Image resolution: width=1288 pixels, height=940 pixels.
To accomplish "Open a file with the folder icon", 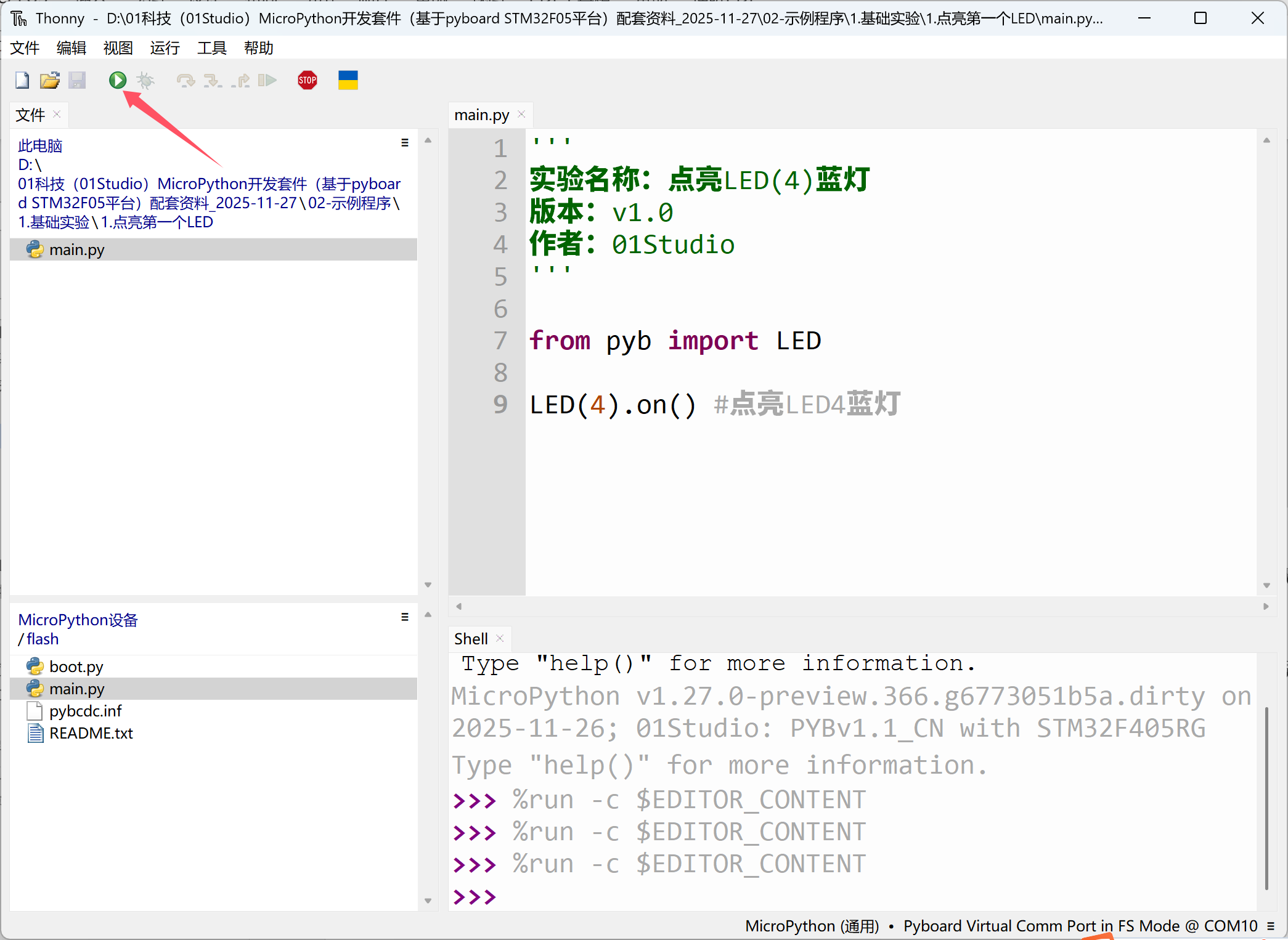I will 49,80.
